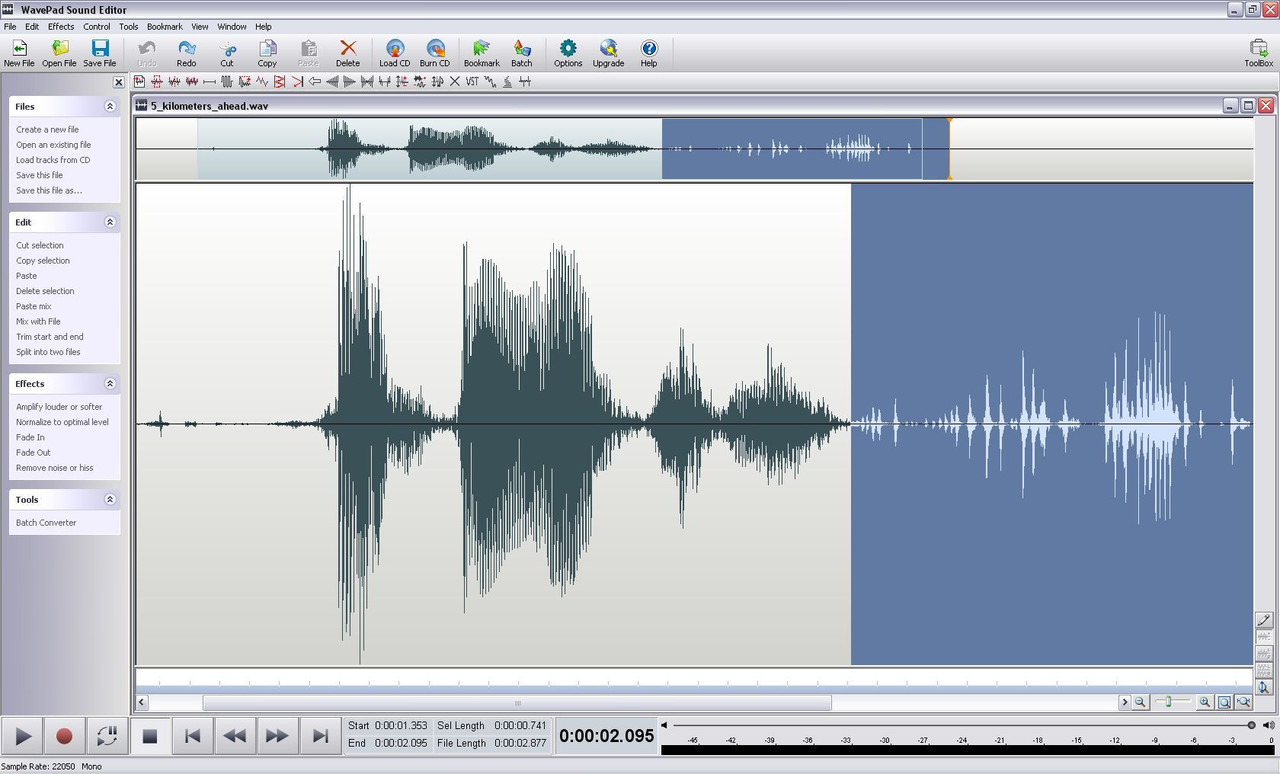1280x774 pixels.
Task: Click the zoom-to-full-file magnifier icon
Action: (x=1243, y=701)
